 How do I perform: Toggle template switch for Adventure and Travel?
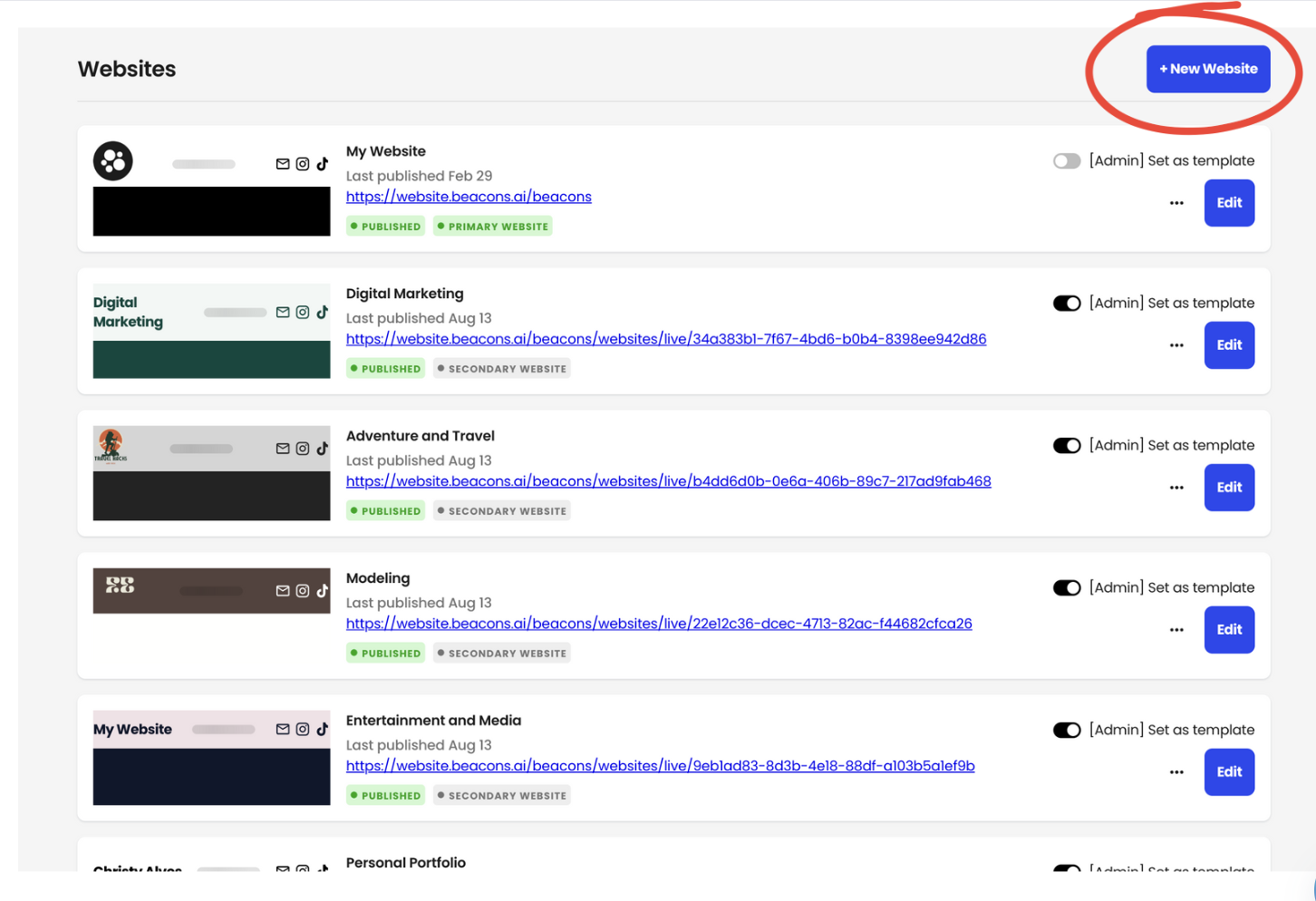click(1067, 446)
